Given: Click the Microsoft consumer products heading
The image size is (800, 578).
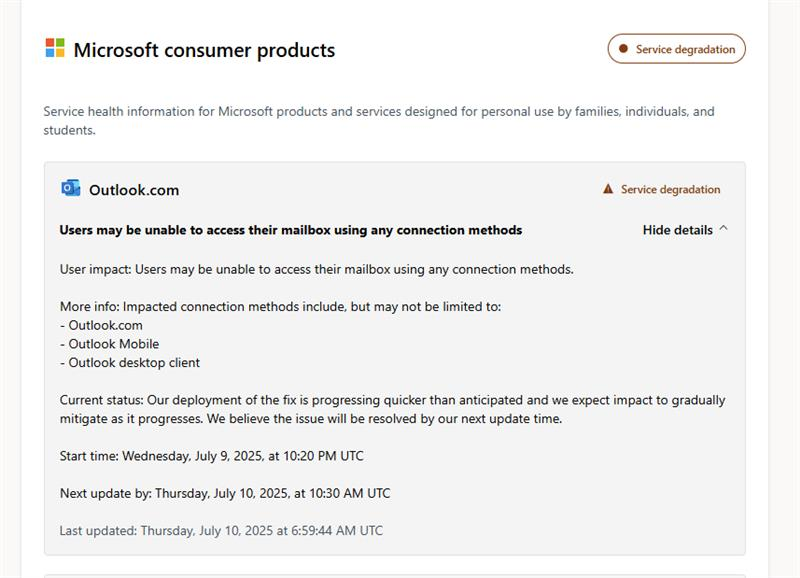Looking at the screenshot, I should pyautogui.click(x=204, y=50).
